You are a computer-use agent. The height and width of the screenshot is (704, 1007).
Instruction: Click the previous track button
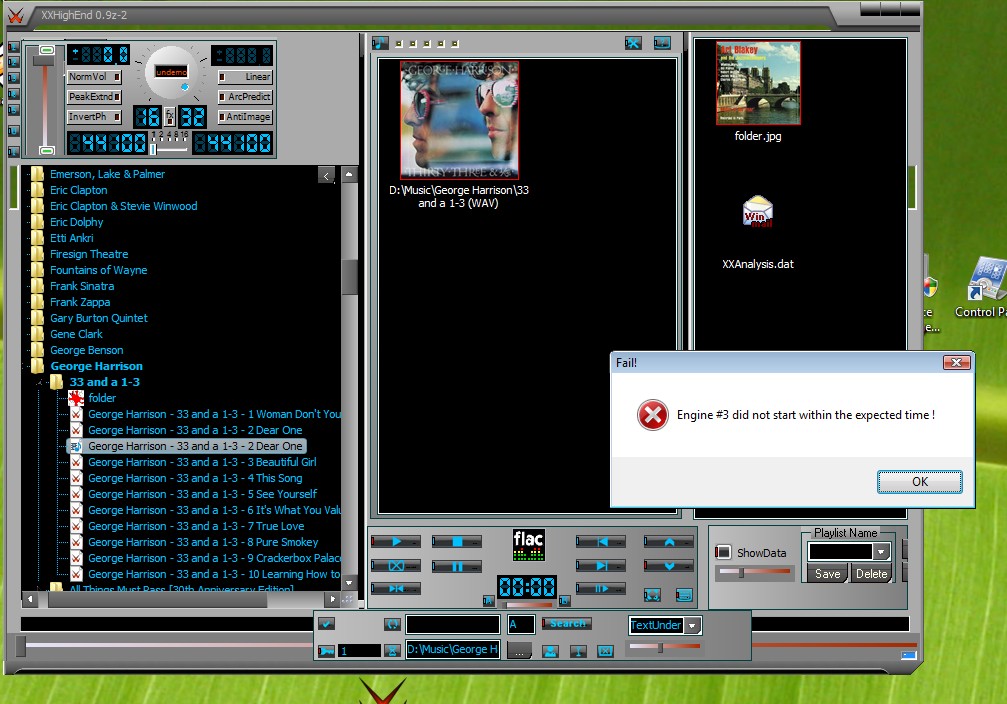[x=601, y=542]
